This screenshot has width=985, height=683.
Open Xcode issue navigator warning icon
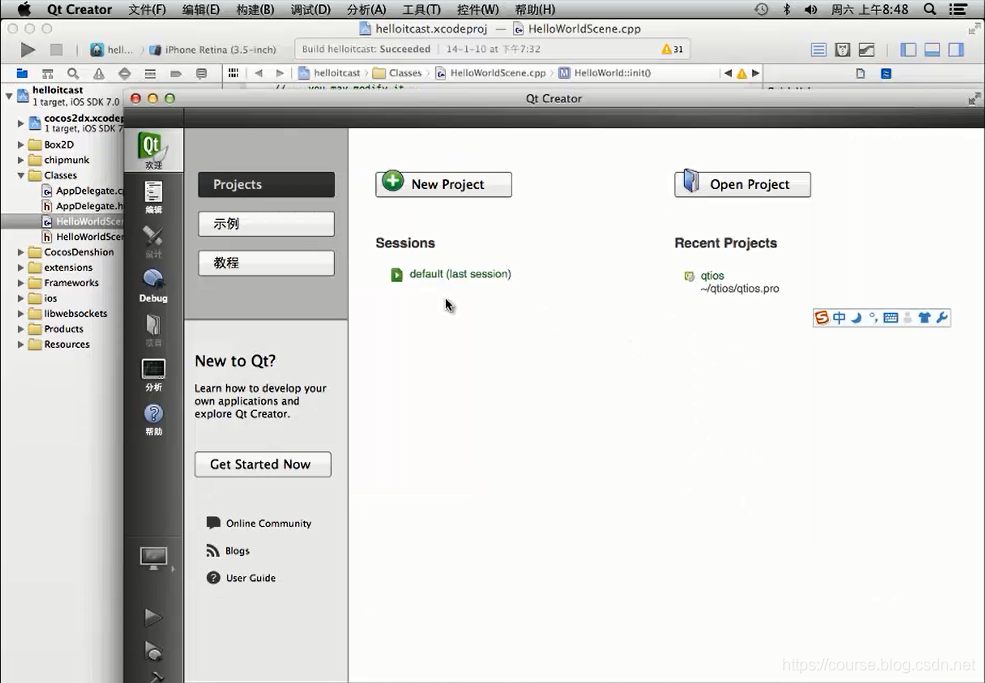(x=99, y=74)
